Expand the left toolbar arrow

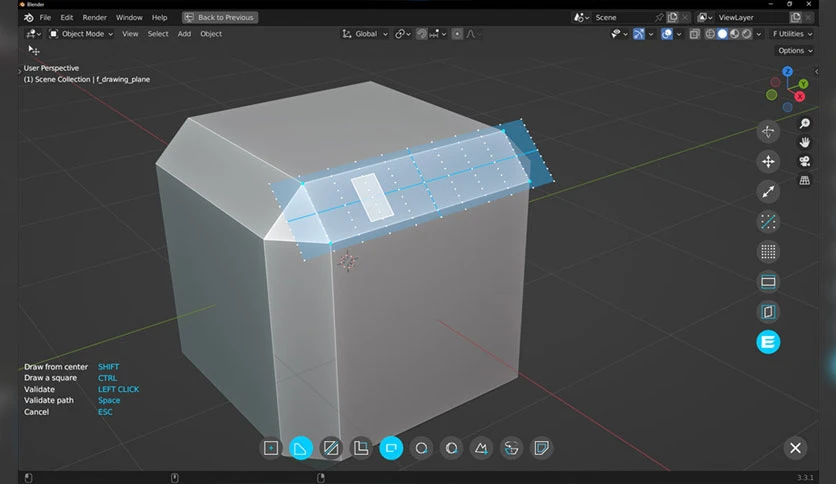(20, 70)
